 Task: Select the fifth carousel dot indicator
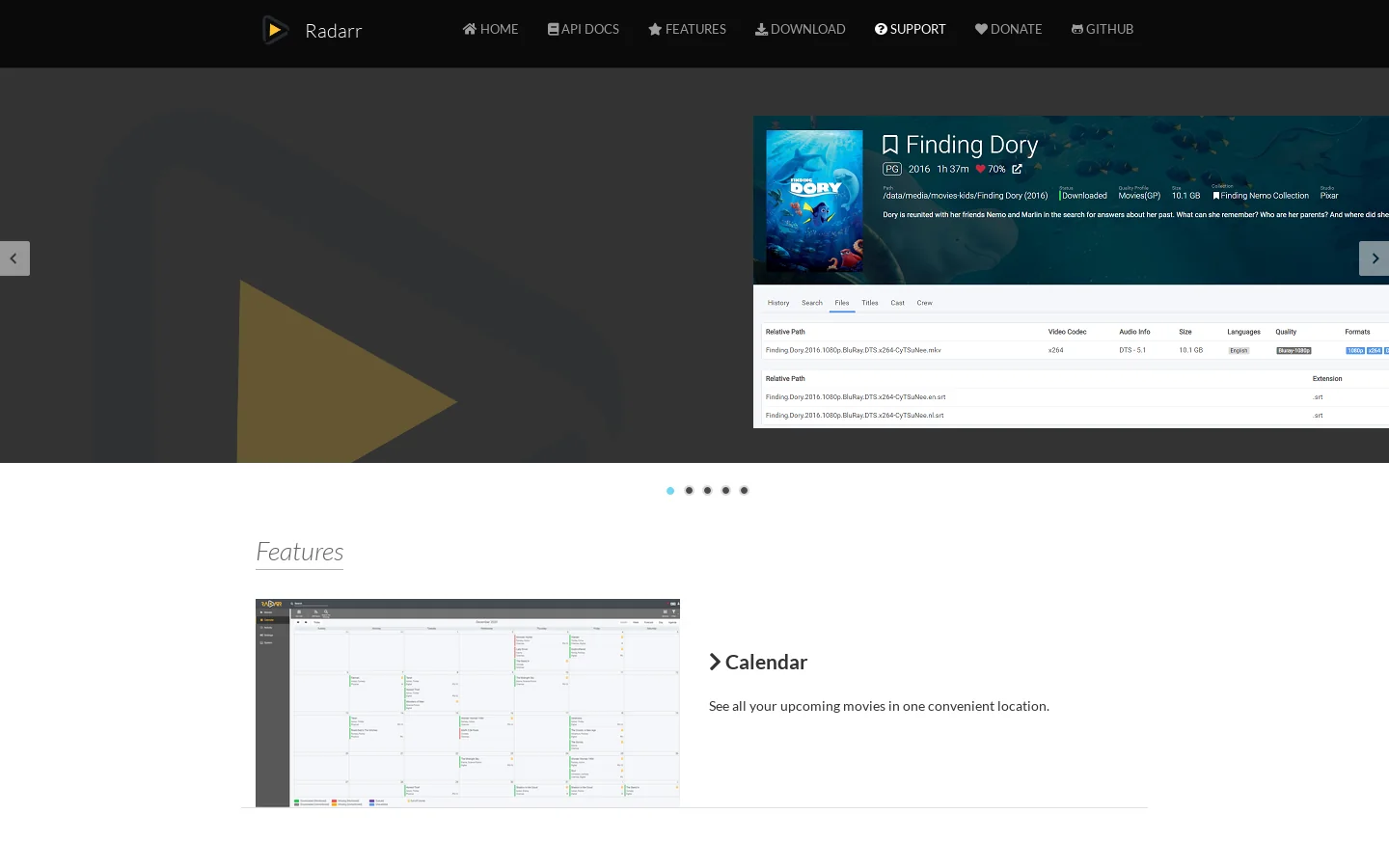coord(744,491)
